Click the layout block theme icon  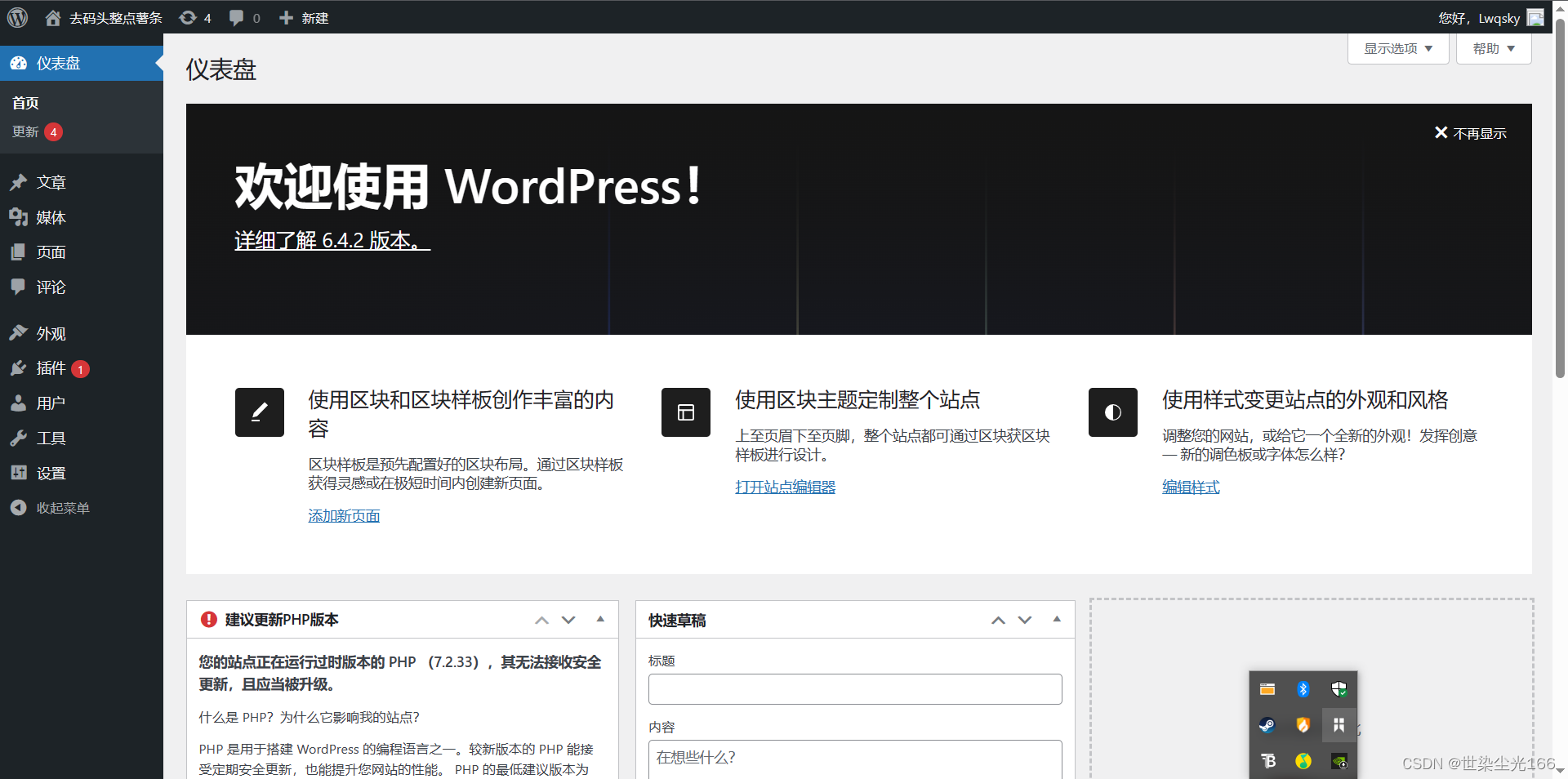[x=686, y=412]
